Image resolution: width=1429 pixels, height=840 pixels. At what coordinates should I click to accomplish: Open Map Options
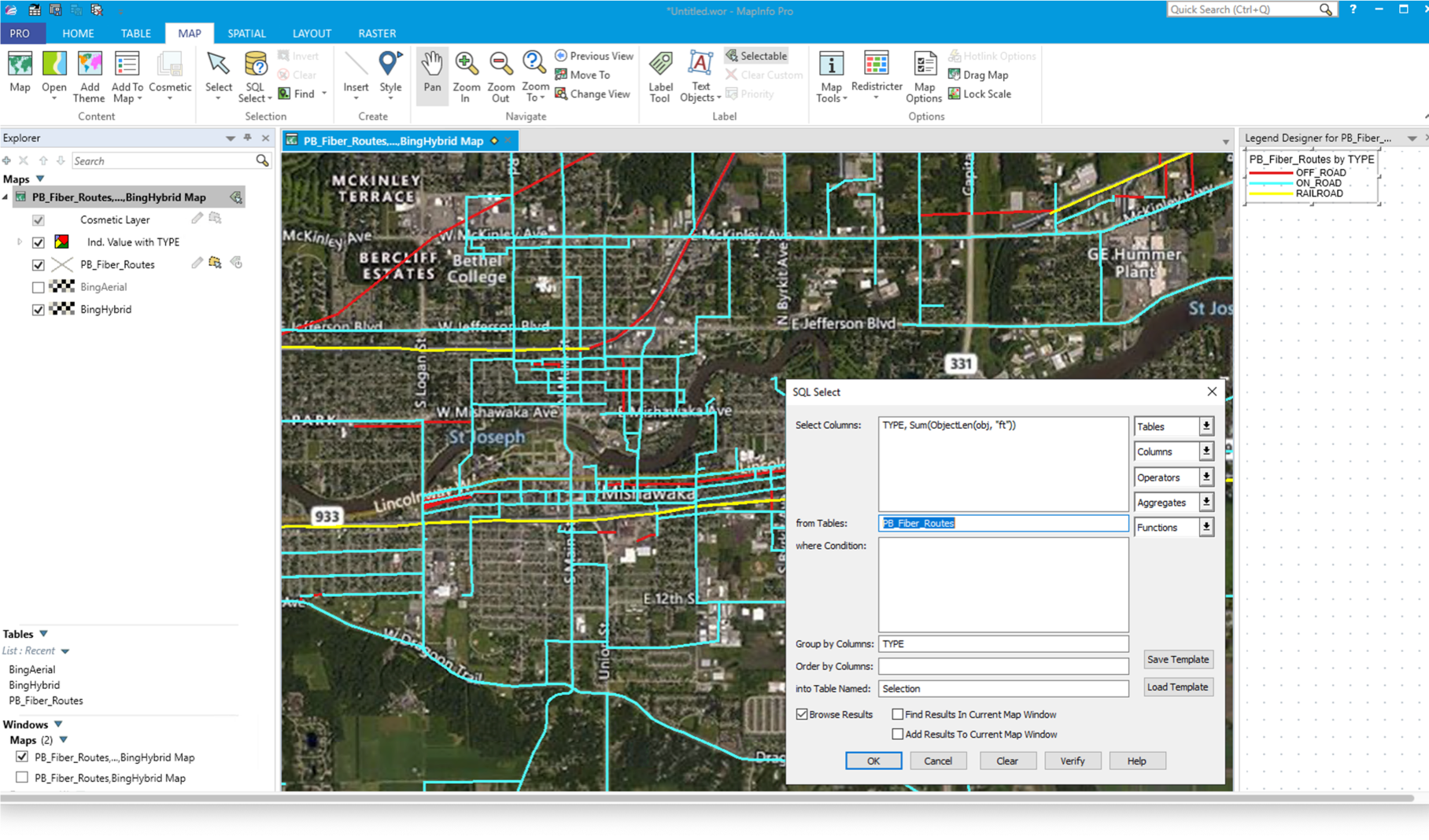click(924, 76)
